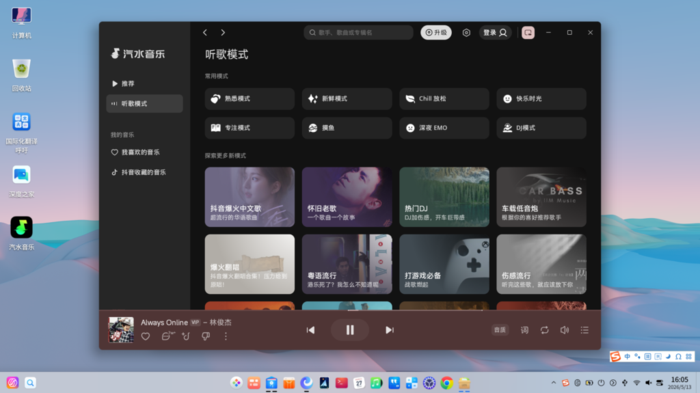
Task: Pause the current song
Action: pos(350,330)
